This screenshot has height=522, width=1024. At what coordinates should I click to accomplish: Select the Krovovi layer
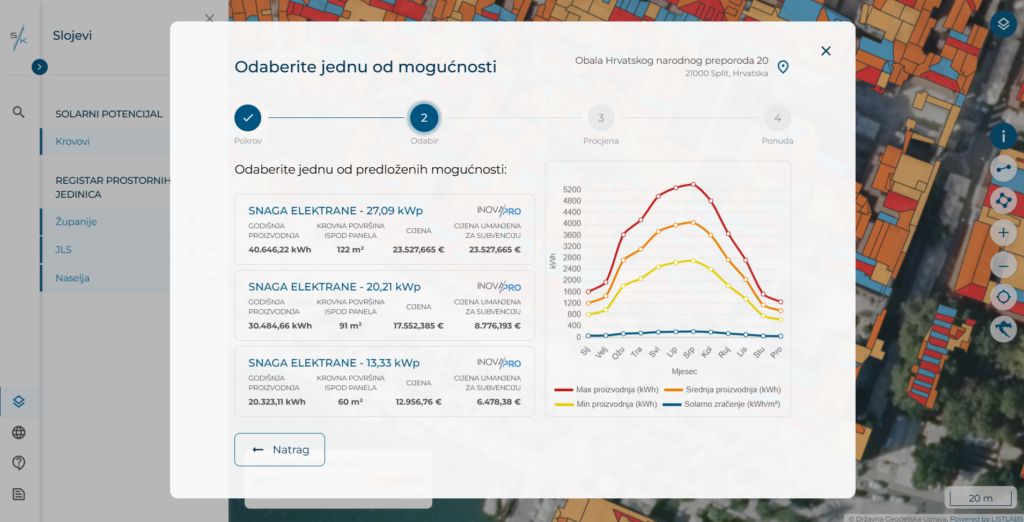coord(74,142)
